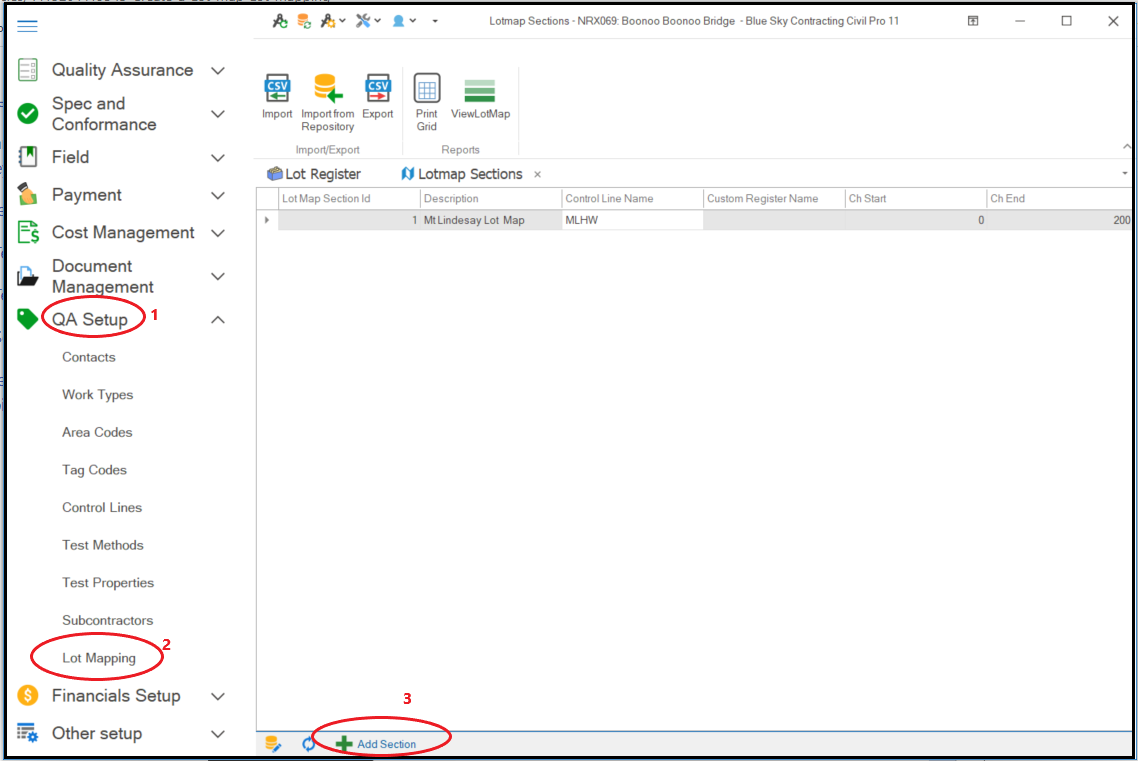Screen dimensions: 1138x761
Task: Click the CSV Export icon
Action: (x=377, y=89)
